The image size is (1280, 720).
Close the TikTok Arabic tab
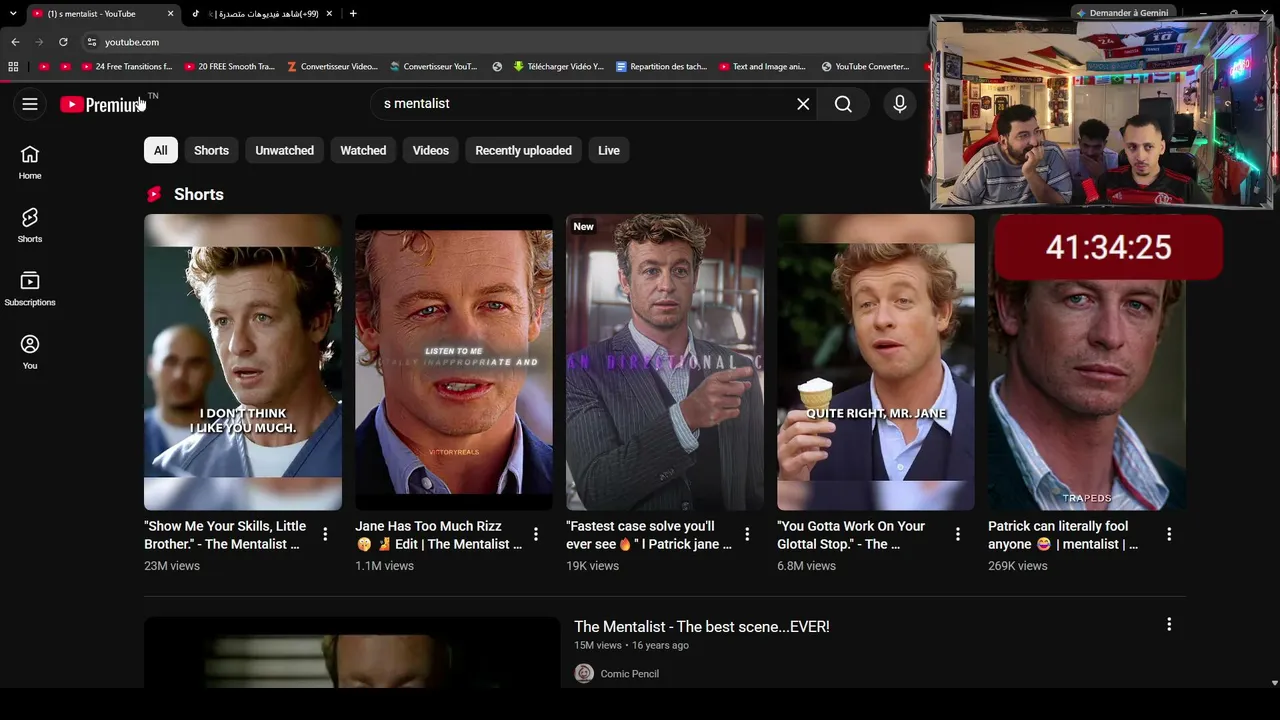pyautogui.click(x=330, y=14)
